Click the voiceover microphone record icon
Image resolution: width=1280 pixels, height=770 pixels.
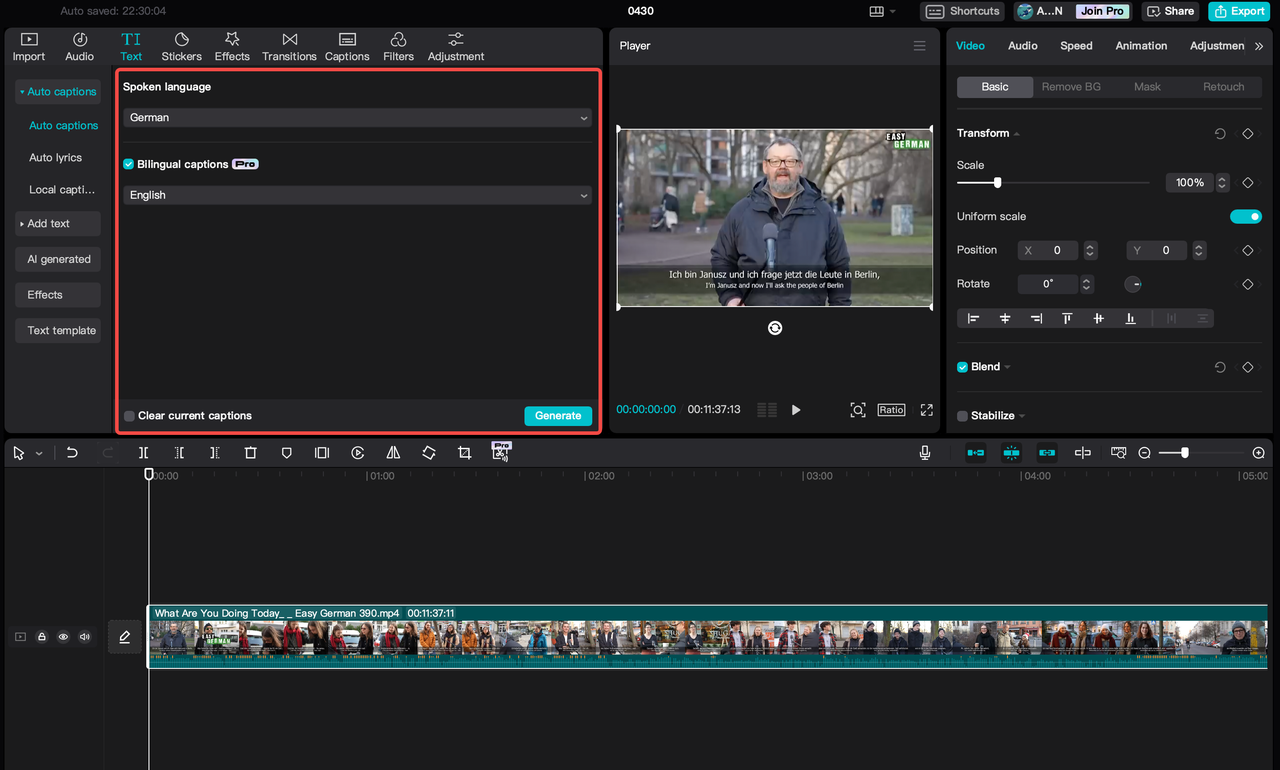pos(925,452)
